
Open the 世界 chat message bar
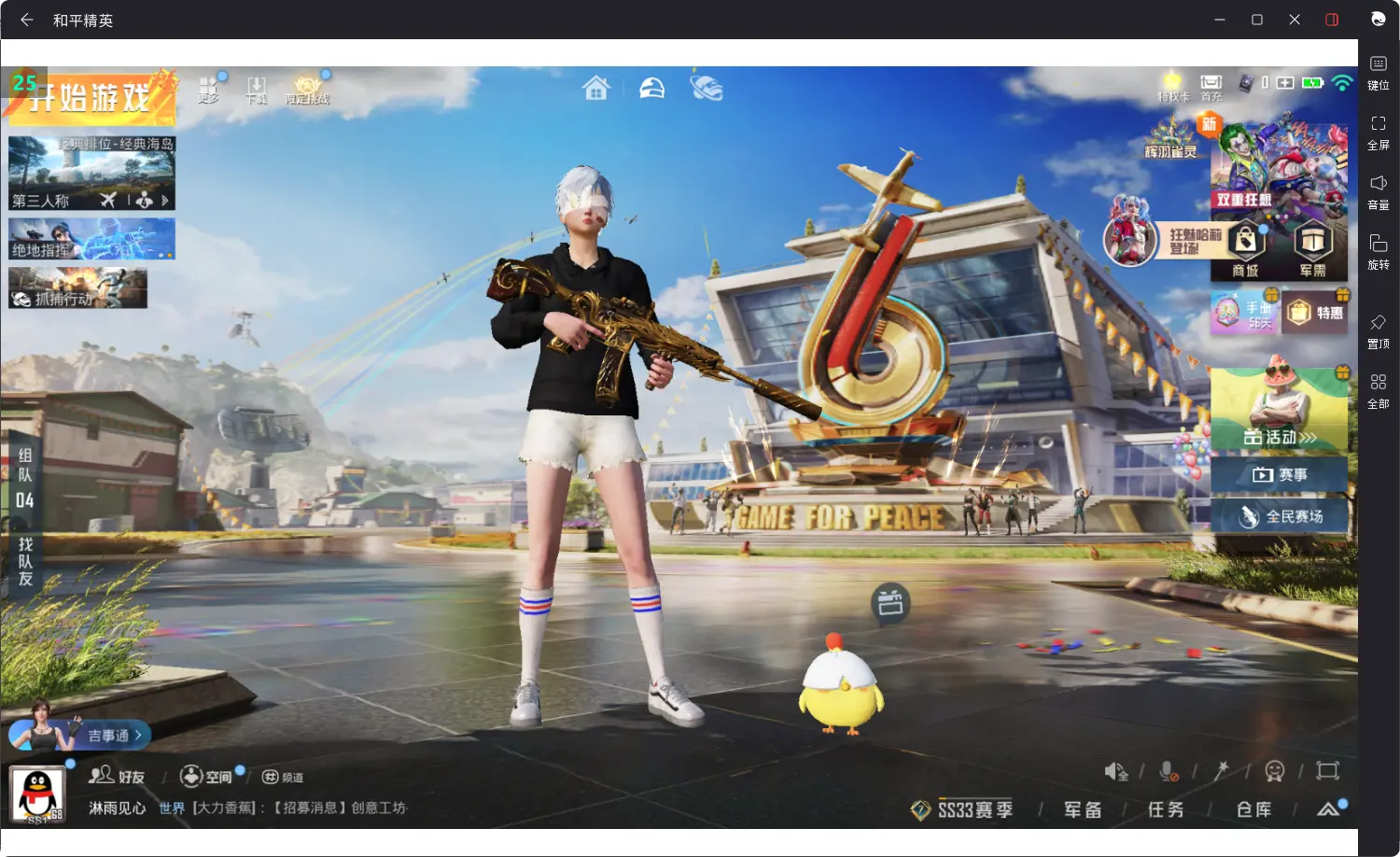[284, 808]
